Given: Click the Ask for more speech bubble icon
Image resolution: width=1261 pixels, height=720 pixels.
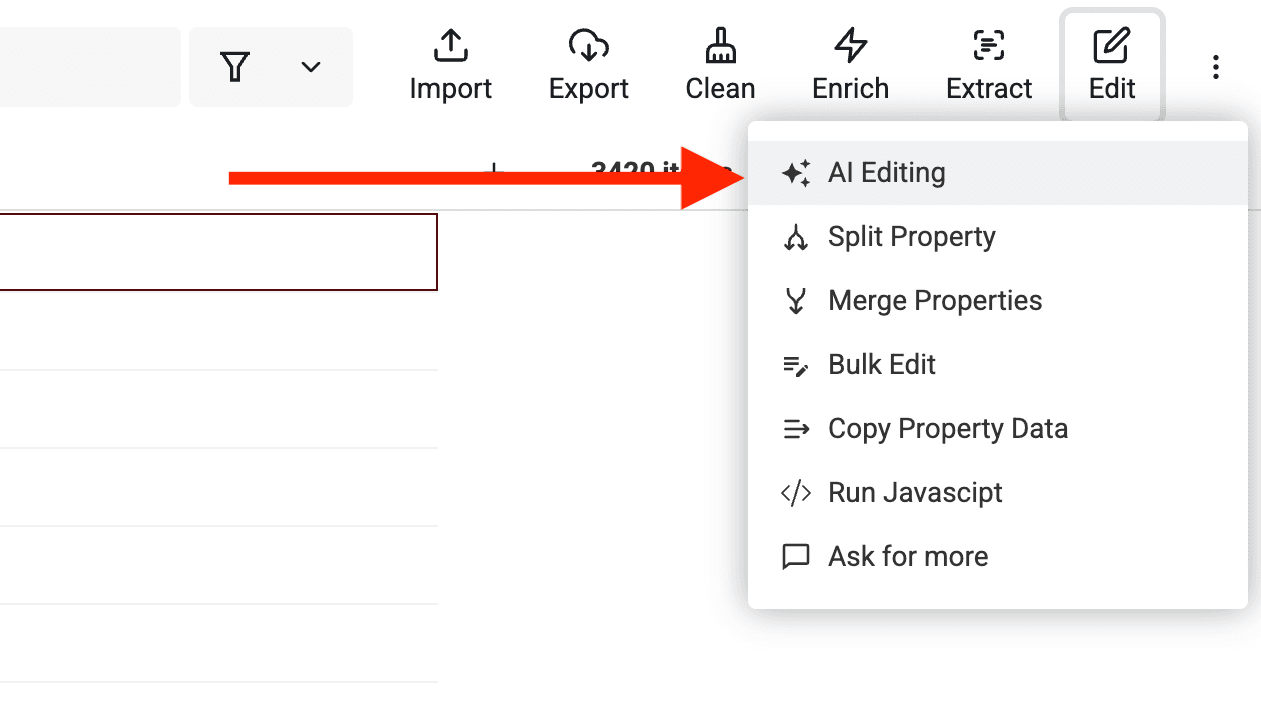Looking at the screenshot, I should point(796,556).
